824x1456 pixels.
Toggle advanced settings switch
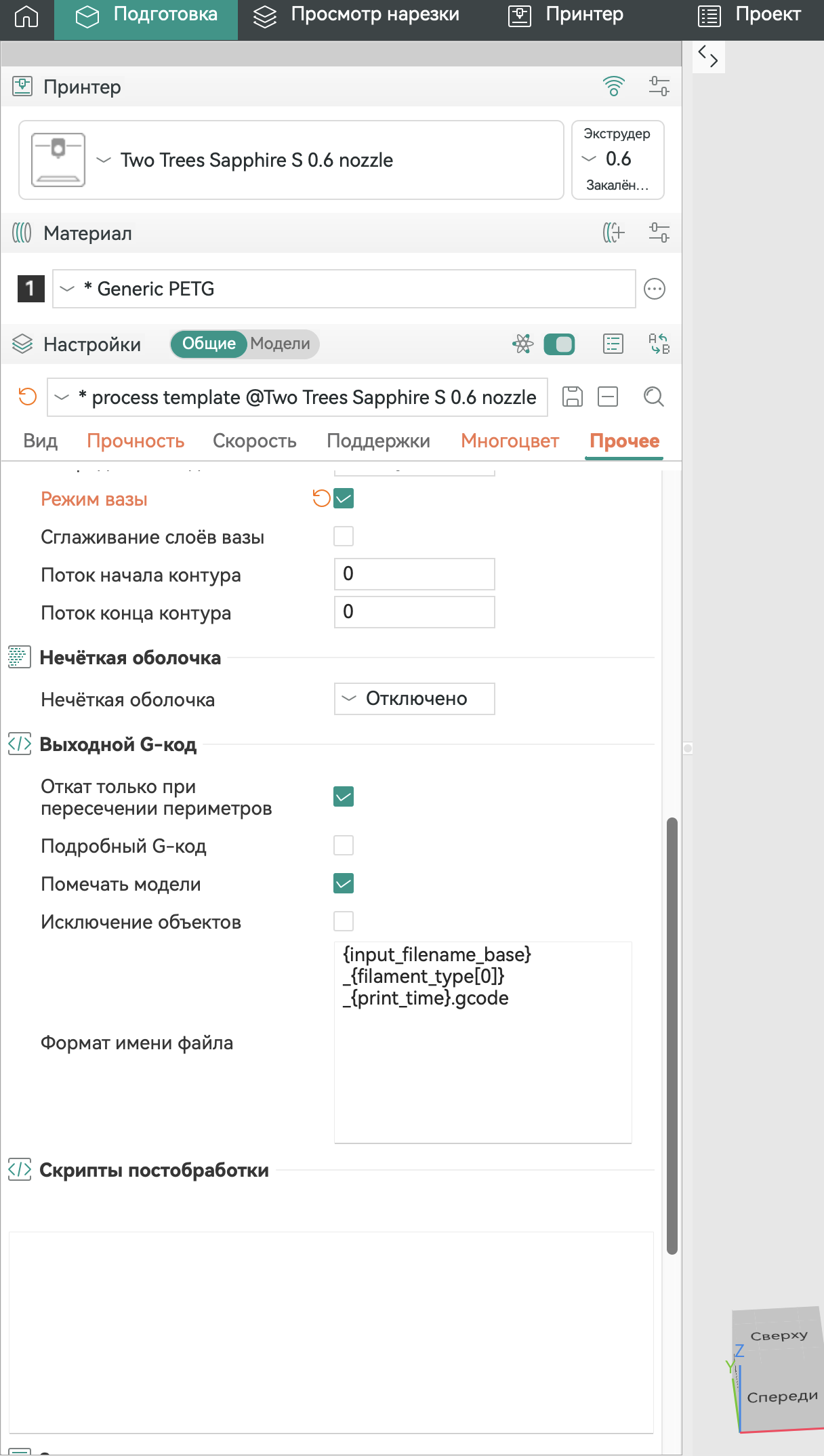click(559, 344)
